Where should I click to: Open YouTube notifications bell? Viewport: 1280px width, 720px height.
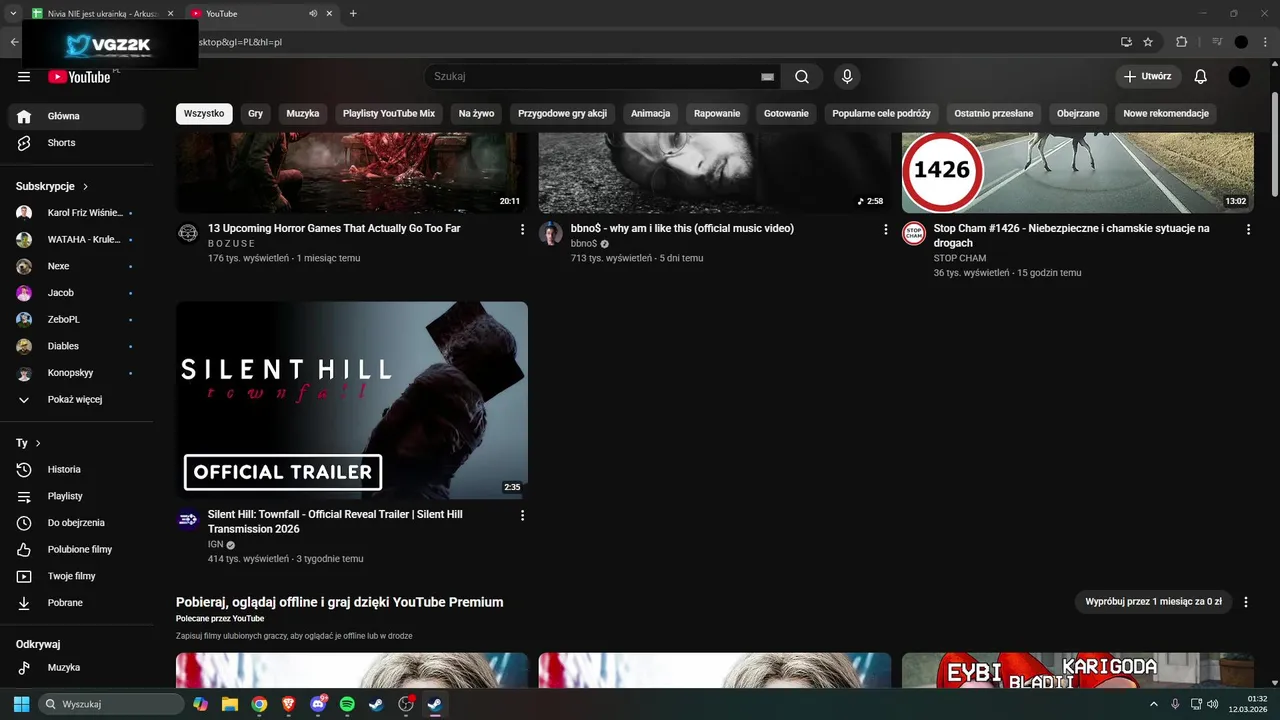[1201, 77]
